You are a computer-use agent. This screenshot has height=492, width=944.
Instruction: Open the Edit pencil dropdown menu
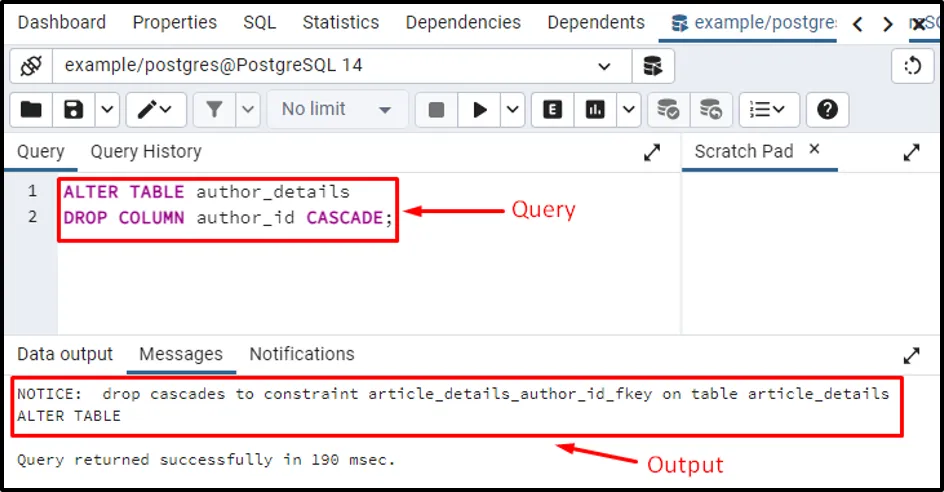pos(154,109)
